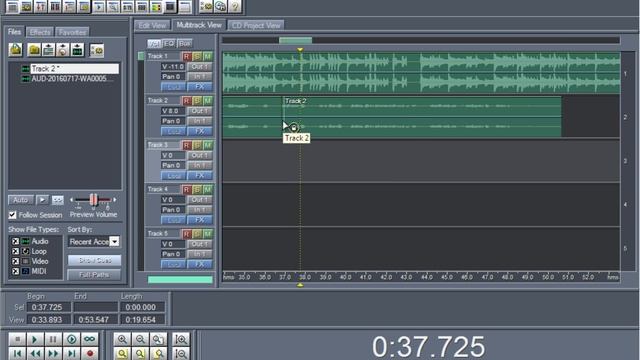Toggle the MIDI file type checkbox

pyautogui.click(x=15, y=271)
